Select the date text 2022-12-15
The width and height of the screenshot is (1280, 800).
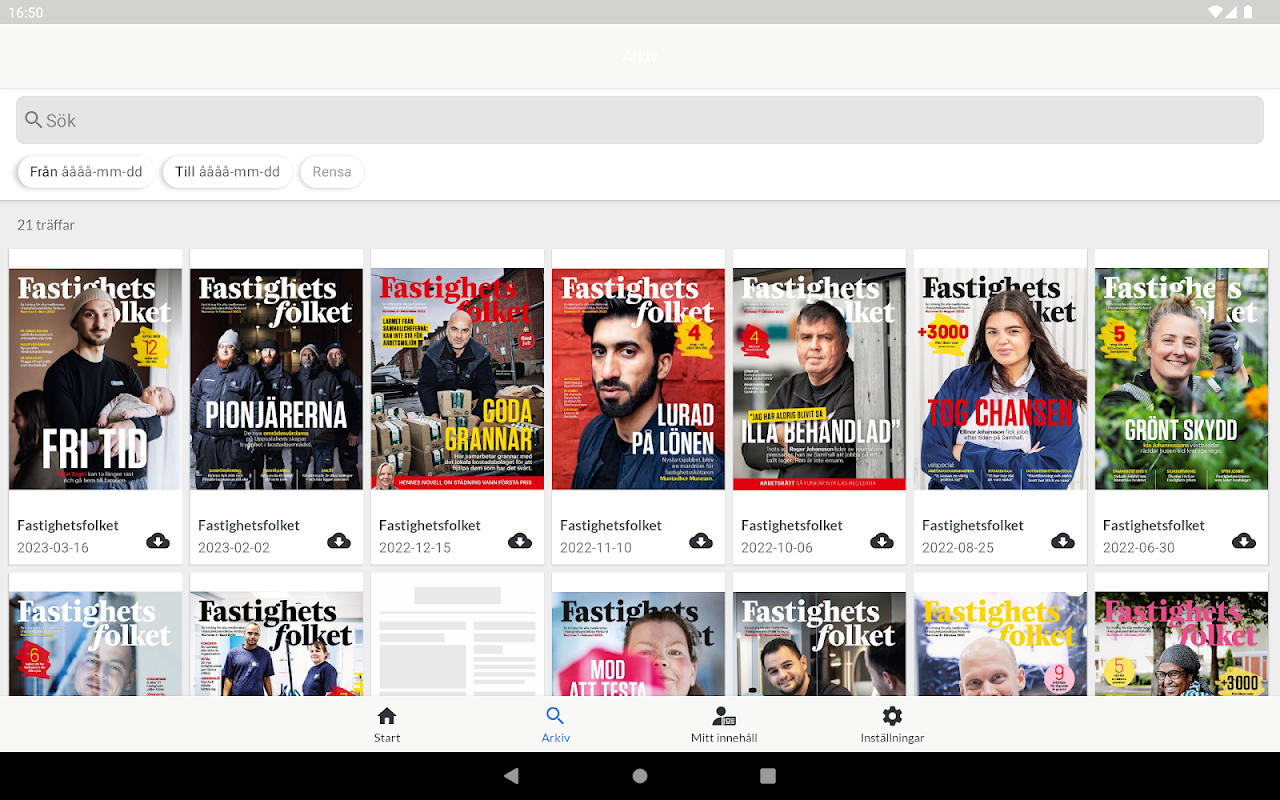415,548
